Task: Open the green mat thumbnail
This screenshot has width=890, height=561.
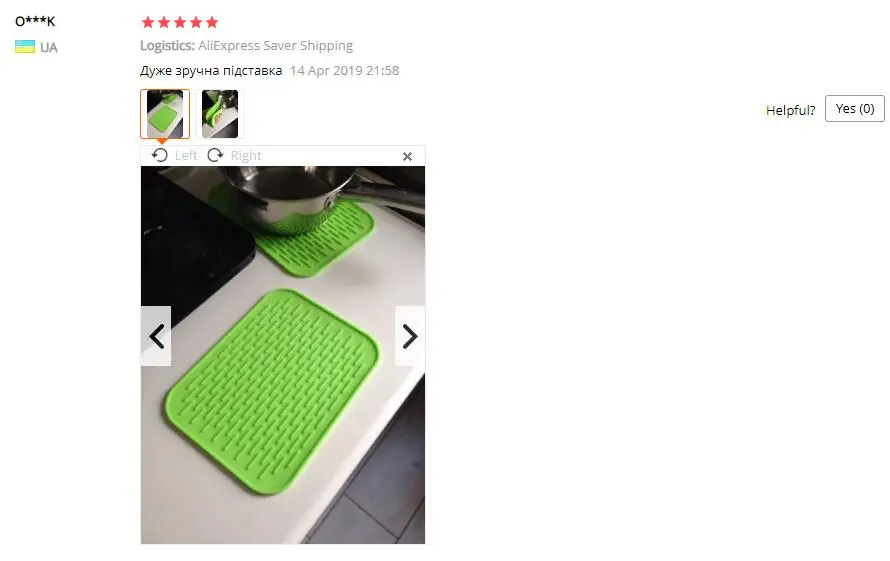Action: (x=165, y=114)
